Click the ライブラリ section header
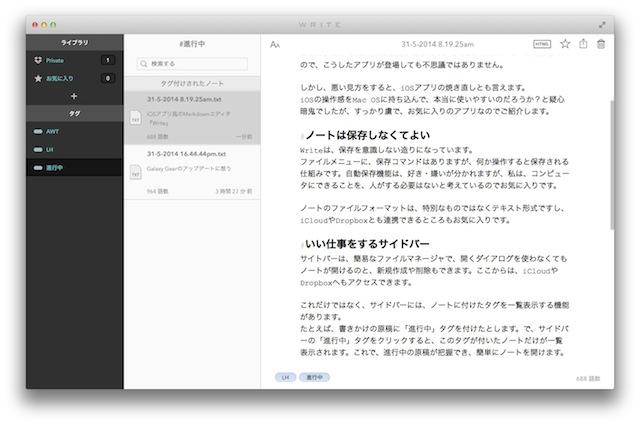640x425 pixels. tap(74, 43)
